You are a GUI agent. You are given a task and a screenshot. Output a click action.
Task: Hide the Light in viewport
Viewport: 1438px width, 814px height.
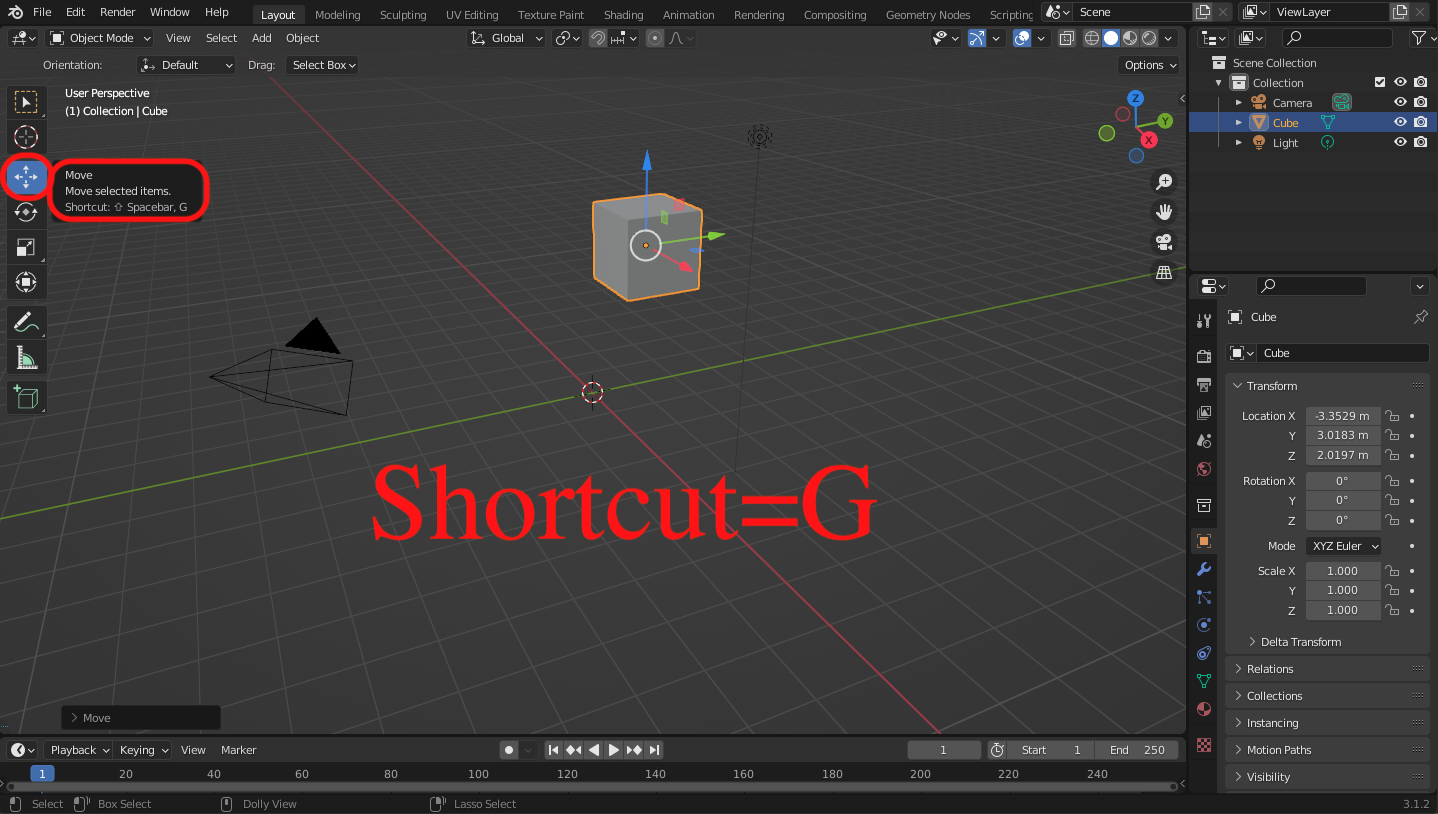[x=1401, y=143]
